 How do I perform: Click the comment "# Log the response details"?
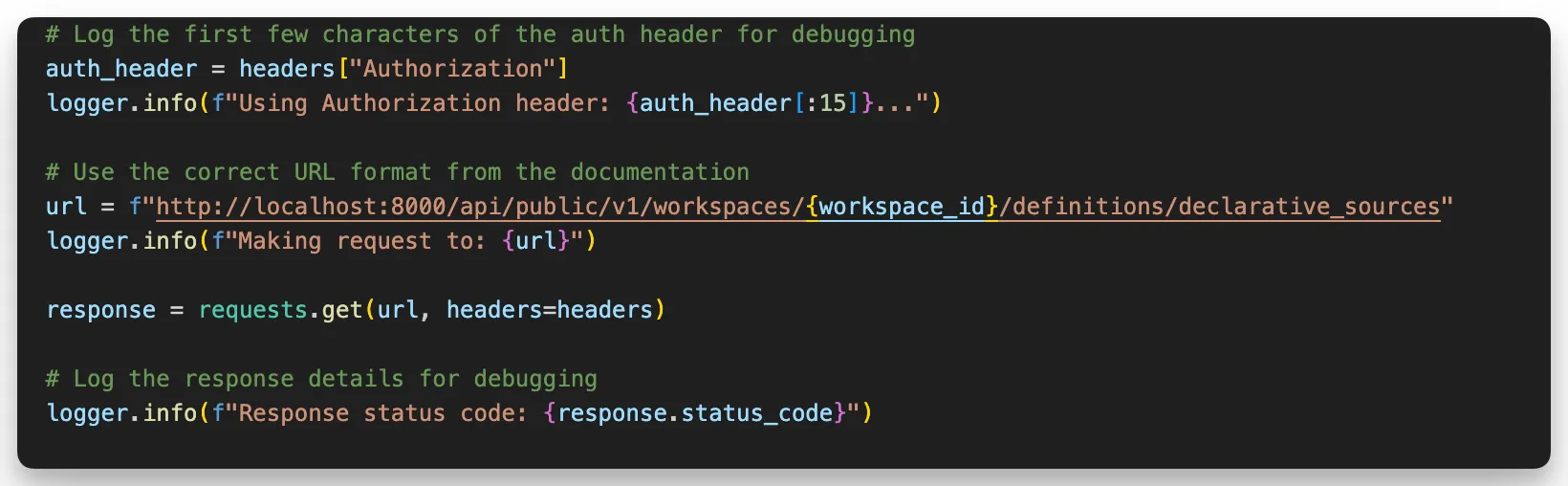[x=321, y=379]
